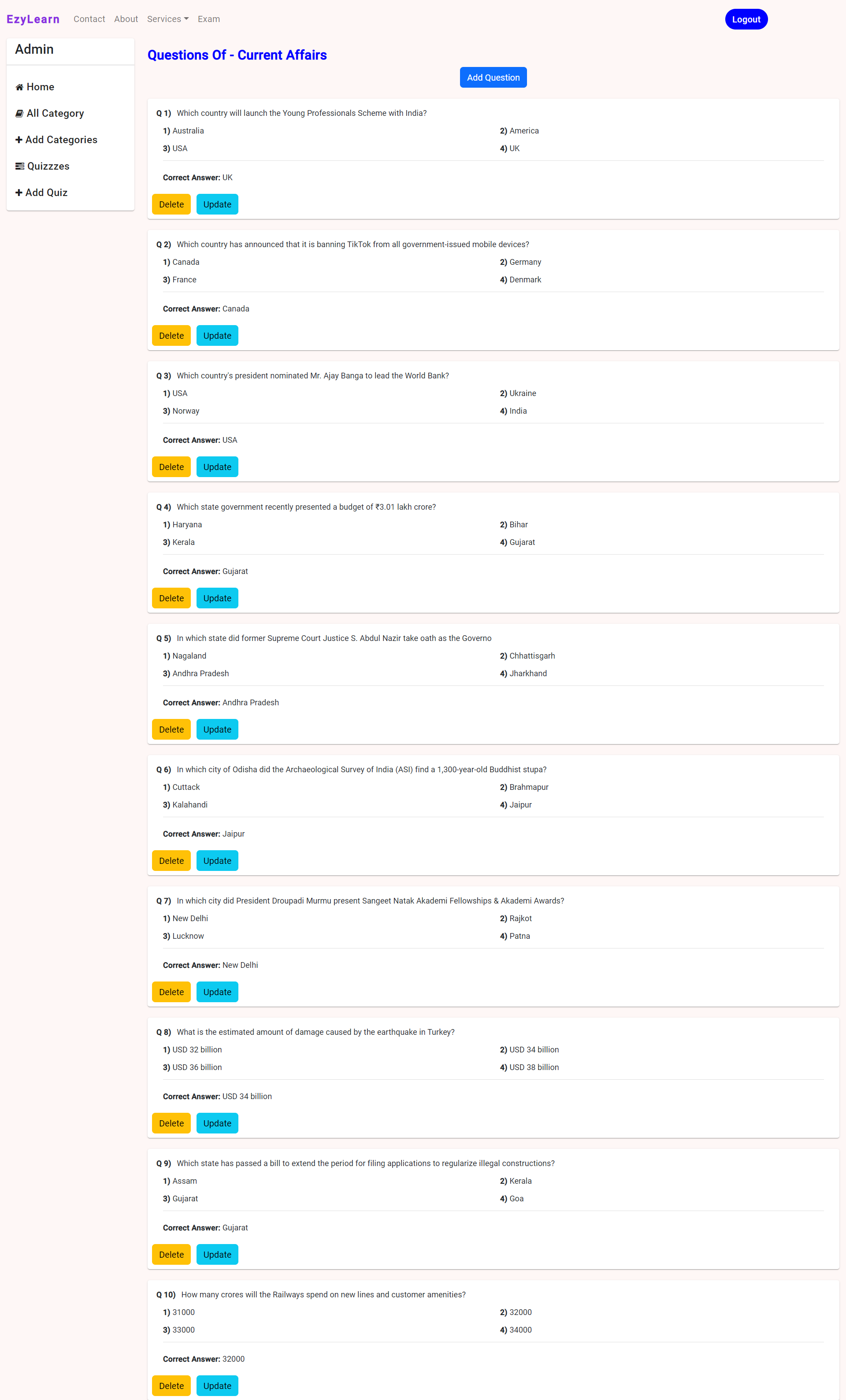Click the book icon next to All Category
This screenshot has width=846, height=1400.
pos(20,113)
